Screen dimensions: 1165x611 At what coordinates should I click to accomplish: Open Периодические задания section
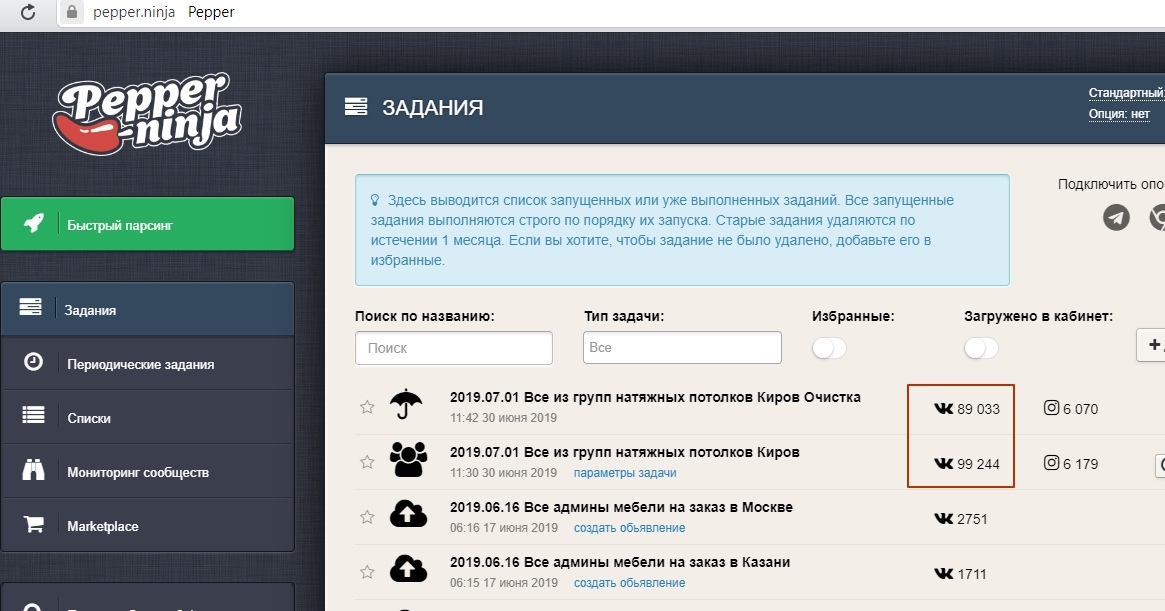coord(148,363)
